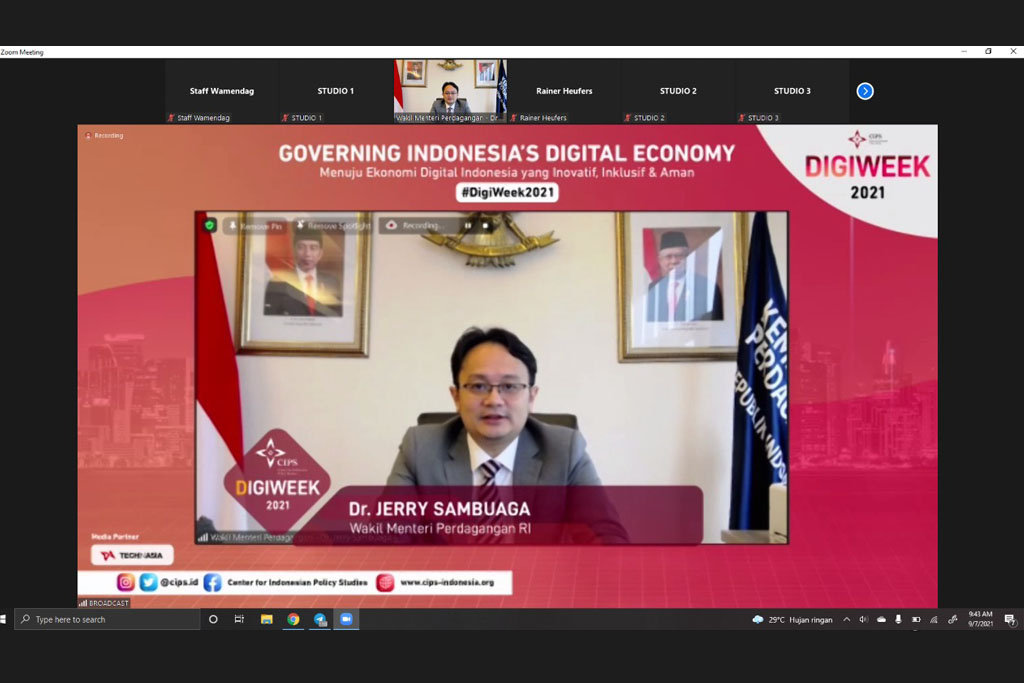Open the Zoom app in the taskbar
The height and width of the screenshot is (683, 1024).
[346, 619]
